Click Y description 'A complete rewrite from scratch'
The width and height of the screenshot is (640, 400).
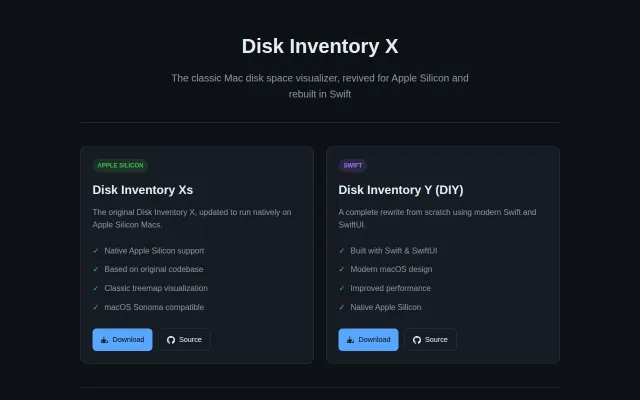pyautogui.click(x=437, y=218)
